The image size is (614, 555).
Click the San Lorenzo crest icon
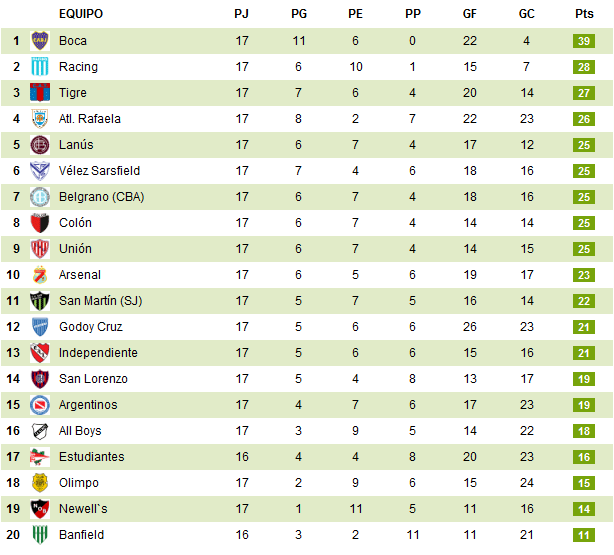[40, 379]
